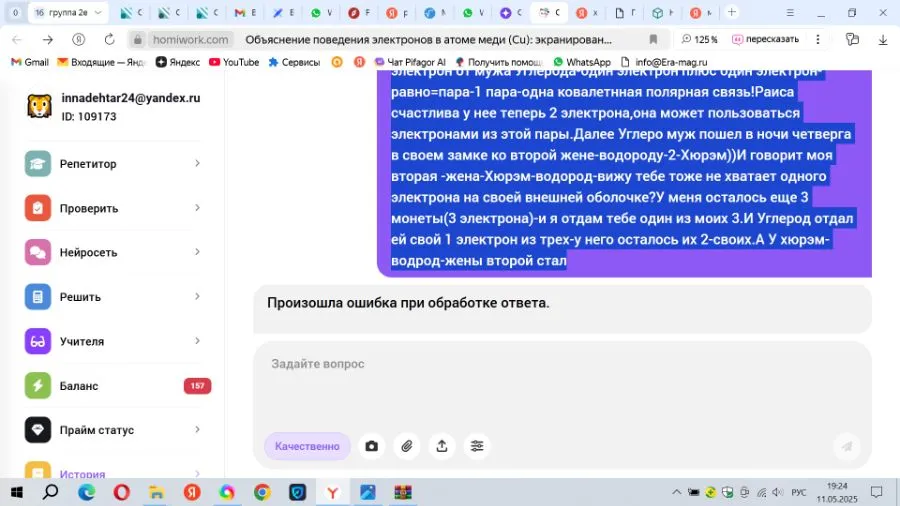900x506 pixels.
Task: Click the Проверить clipboard icon
Action: pyautogui.click(x=37, y=208)
